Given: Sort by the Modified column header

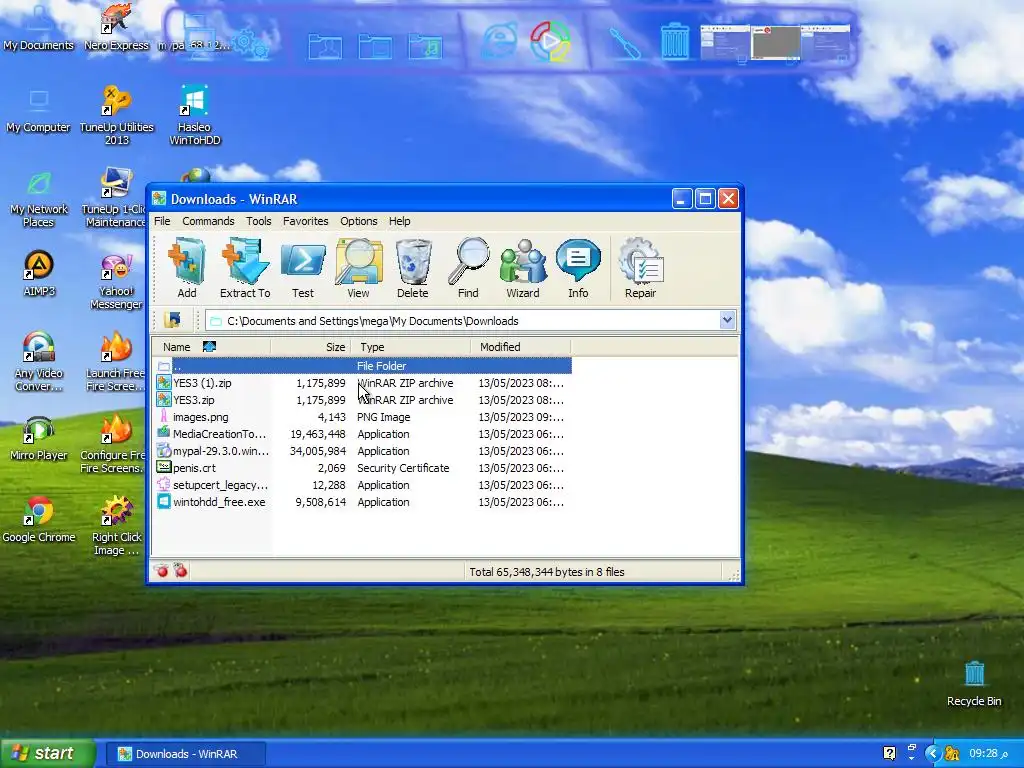Looking at the screenshot, I should pos(521,347).
